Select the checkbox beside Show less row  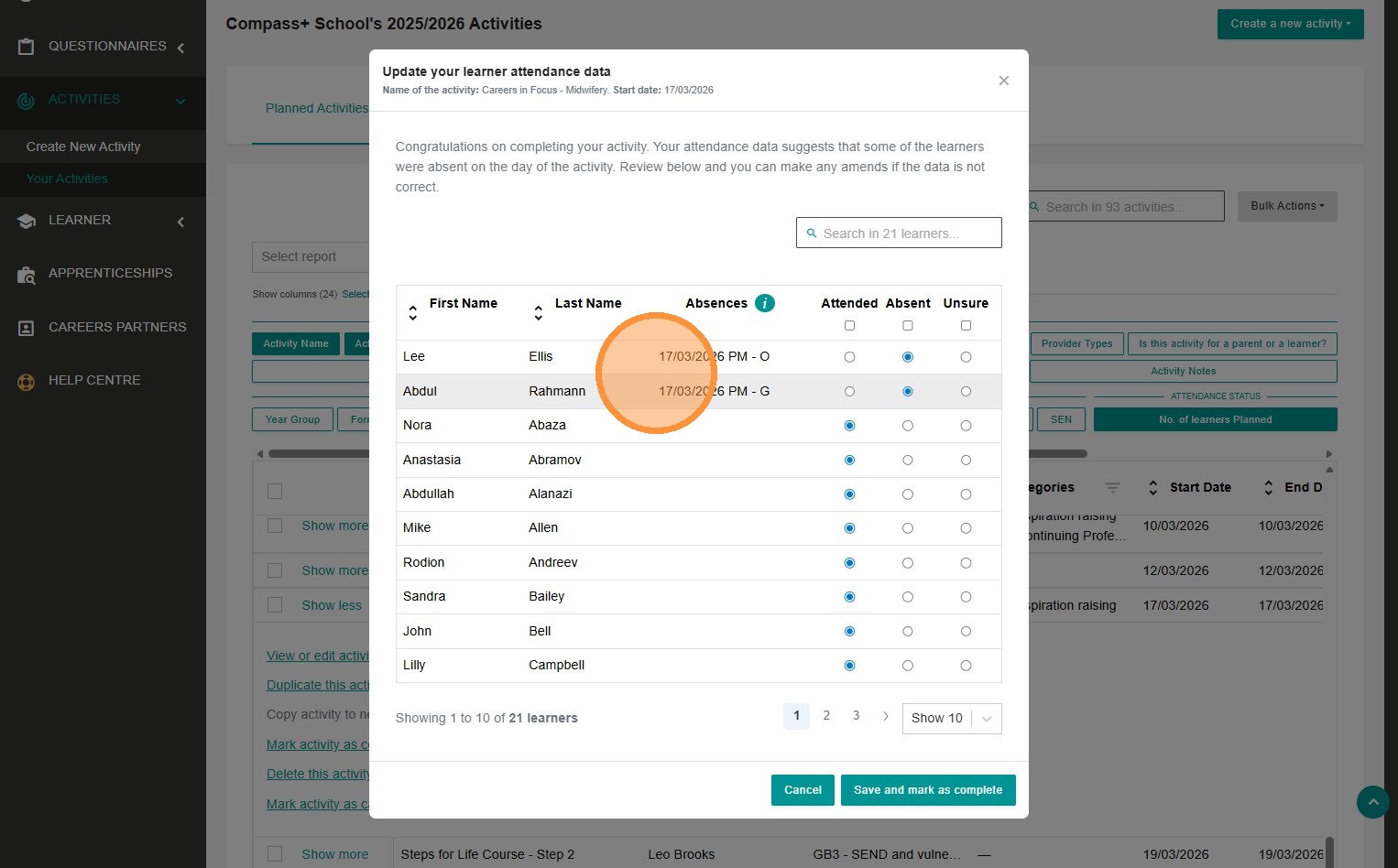275,604
